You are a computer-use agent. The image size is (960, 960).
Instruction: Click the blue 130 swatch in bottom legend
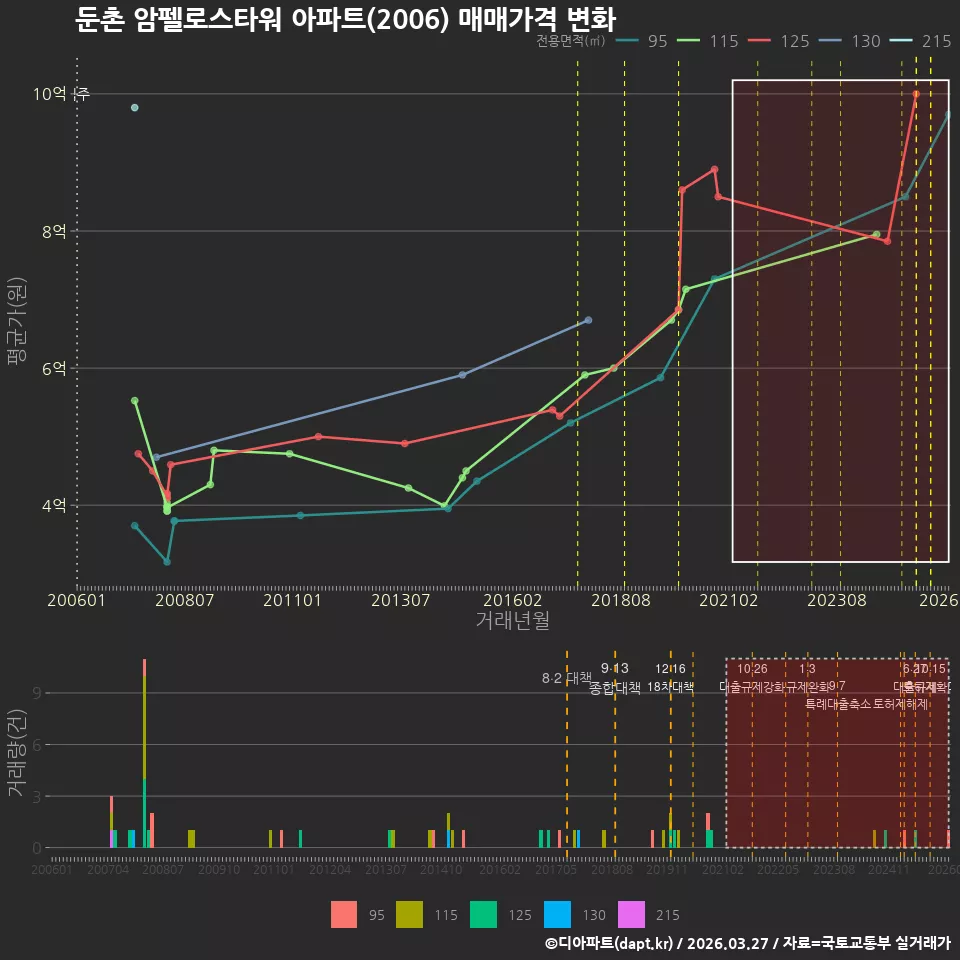tap(557, 915)
